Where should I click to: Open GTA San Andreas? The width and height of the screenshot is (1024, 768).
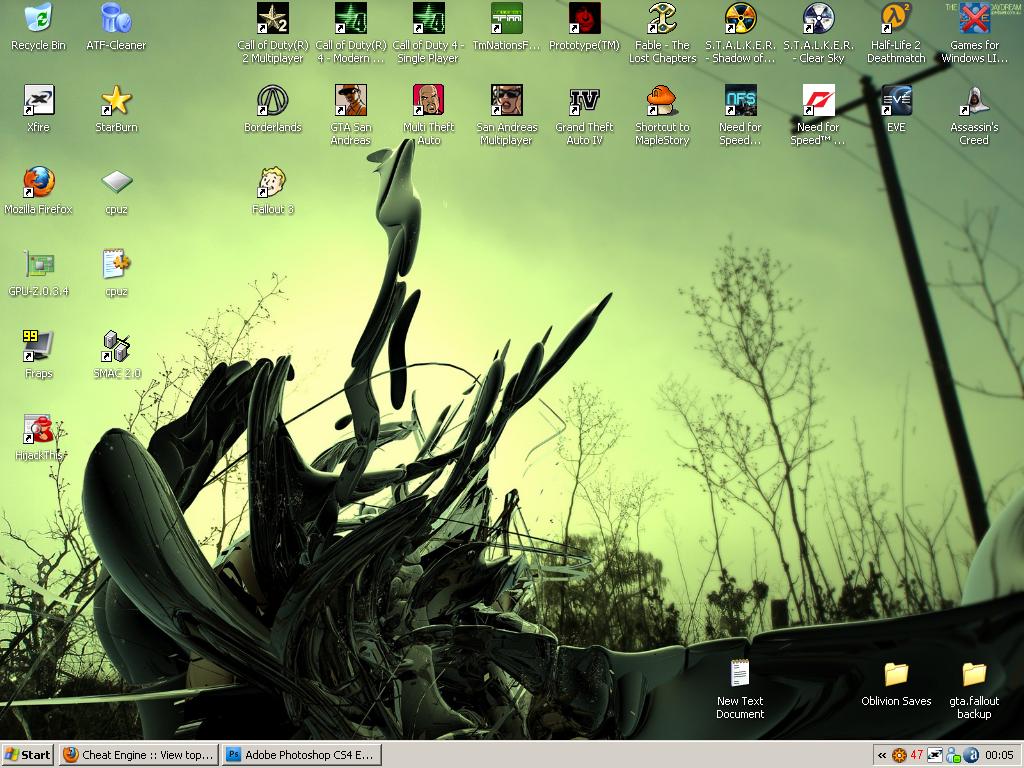pyautogui.click(x=349, y=105)
